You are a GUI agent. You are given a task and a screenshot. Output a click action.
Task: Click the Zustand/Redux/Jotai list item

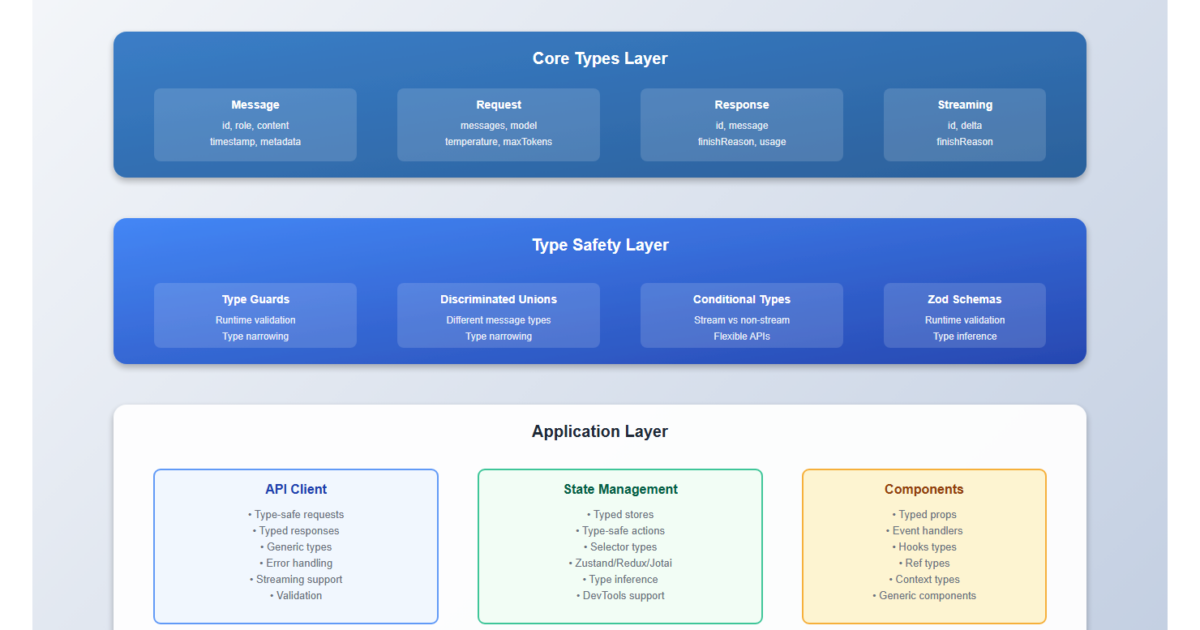(620, 563)
